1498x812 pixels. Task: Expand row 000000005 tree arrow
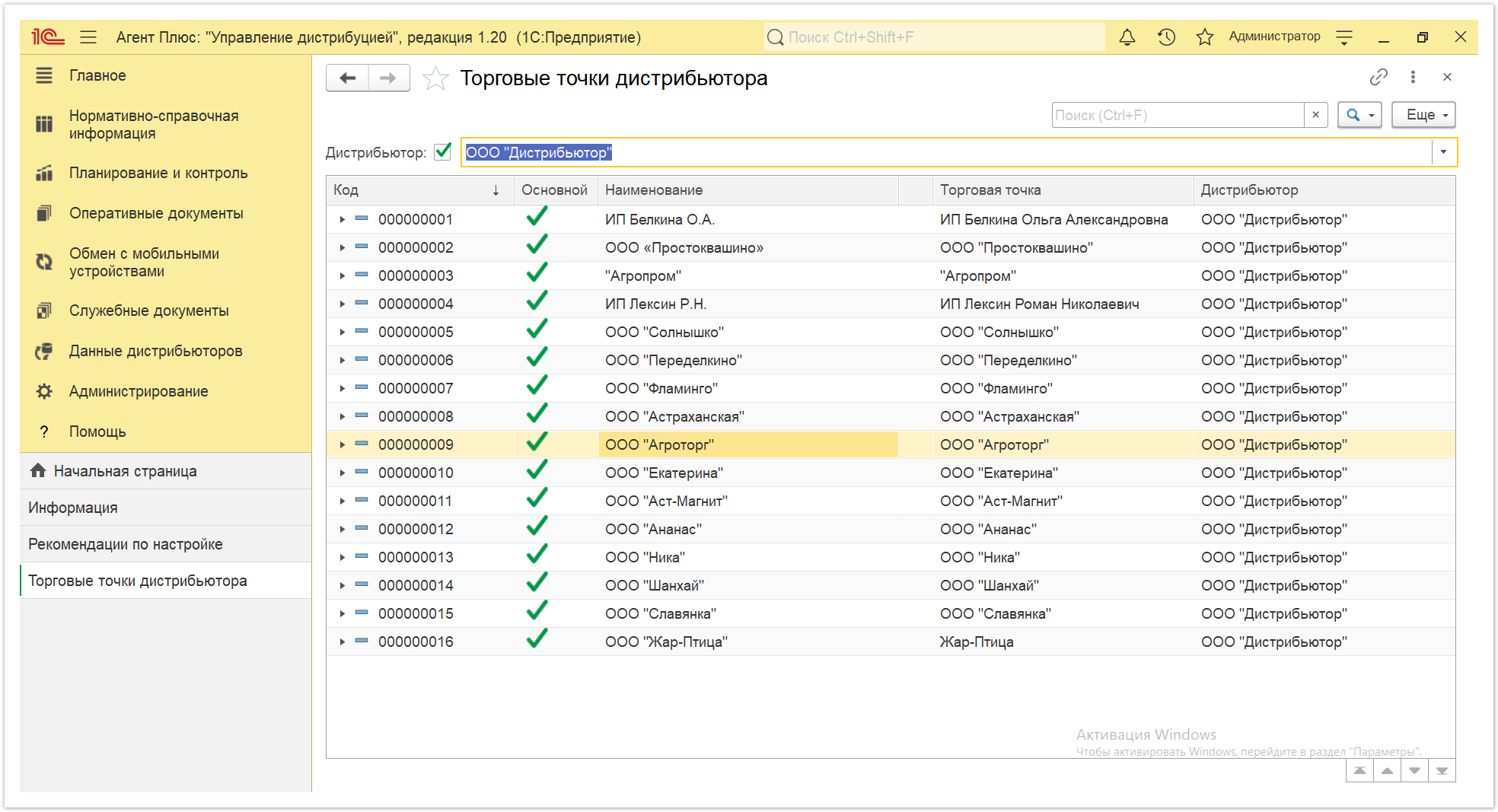[343, 332]
